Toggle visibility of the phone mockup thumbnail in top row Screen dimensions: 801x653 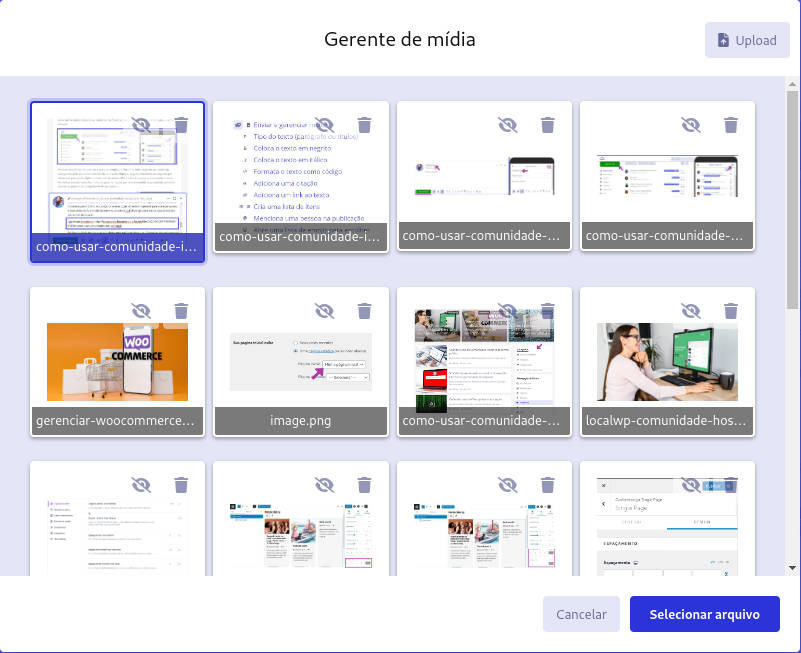click(x=508, y=125)
